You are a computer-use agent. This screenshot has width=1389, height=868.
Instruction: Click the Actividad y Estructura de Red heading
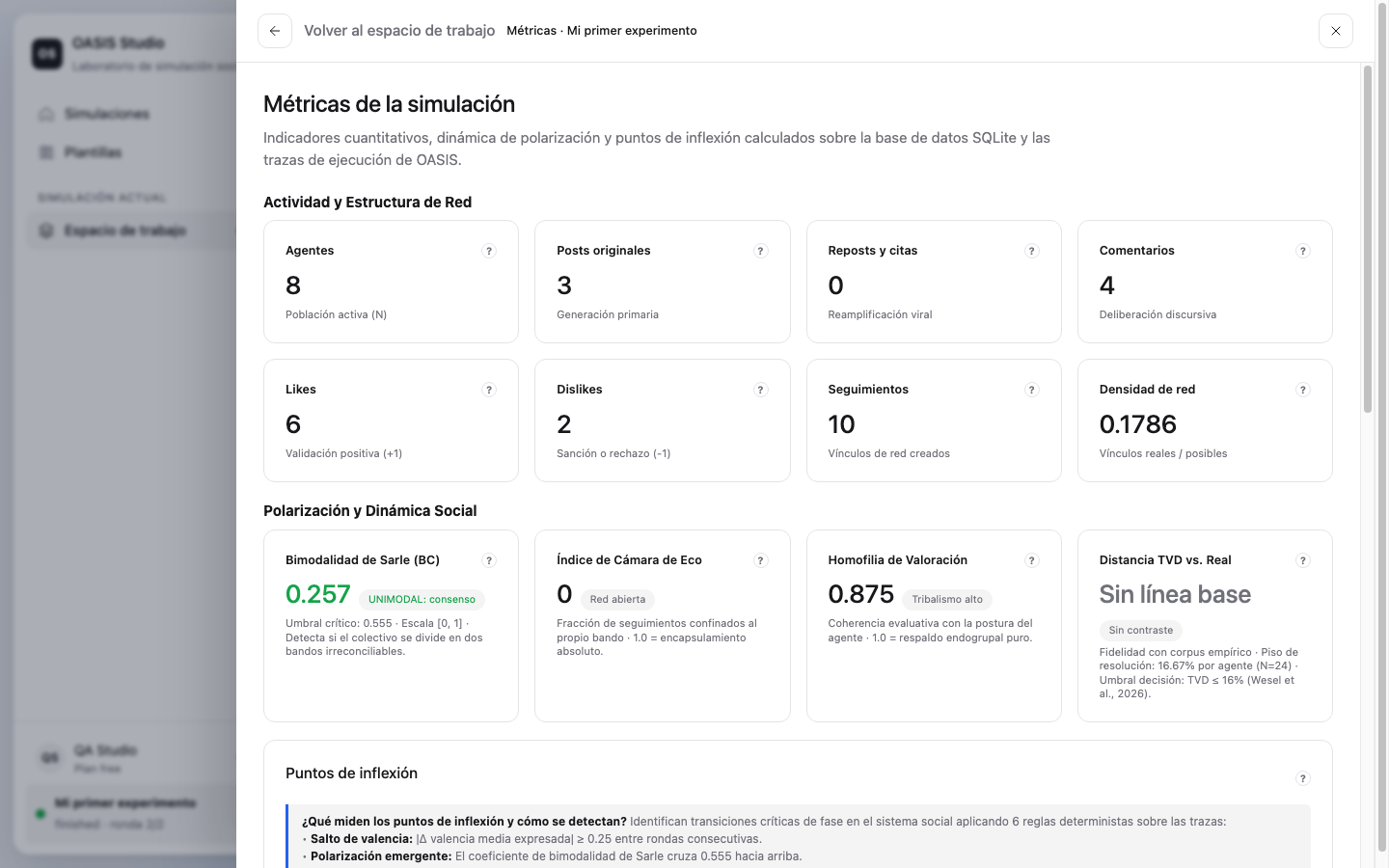(368, 203)
